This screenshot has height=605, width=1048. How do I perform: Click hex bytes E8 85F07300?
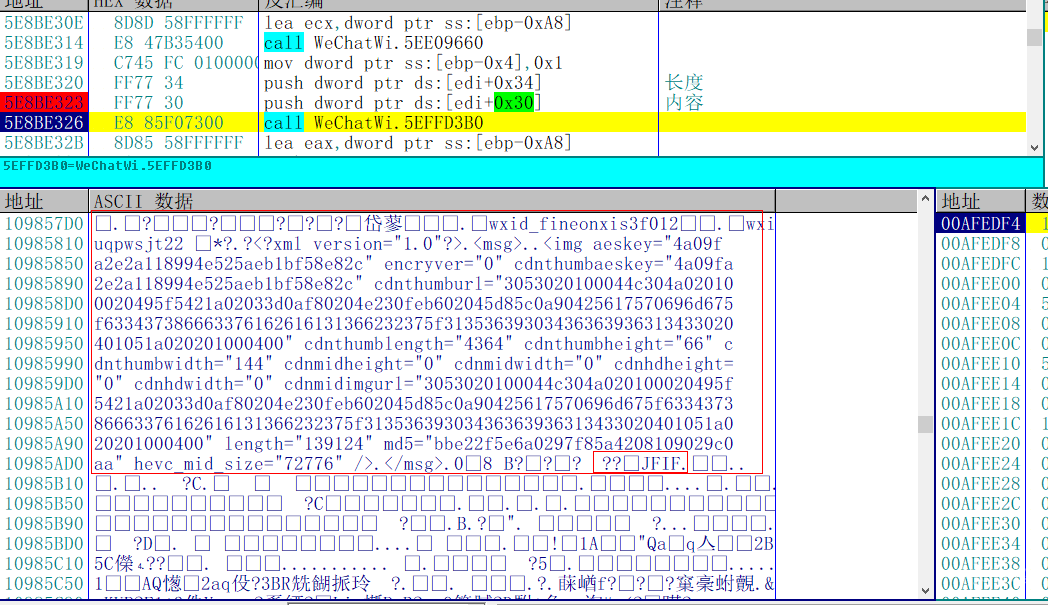(x=168, y=123)
